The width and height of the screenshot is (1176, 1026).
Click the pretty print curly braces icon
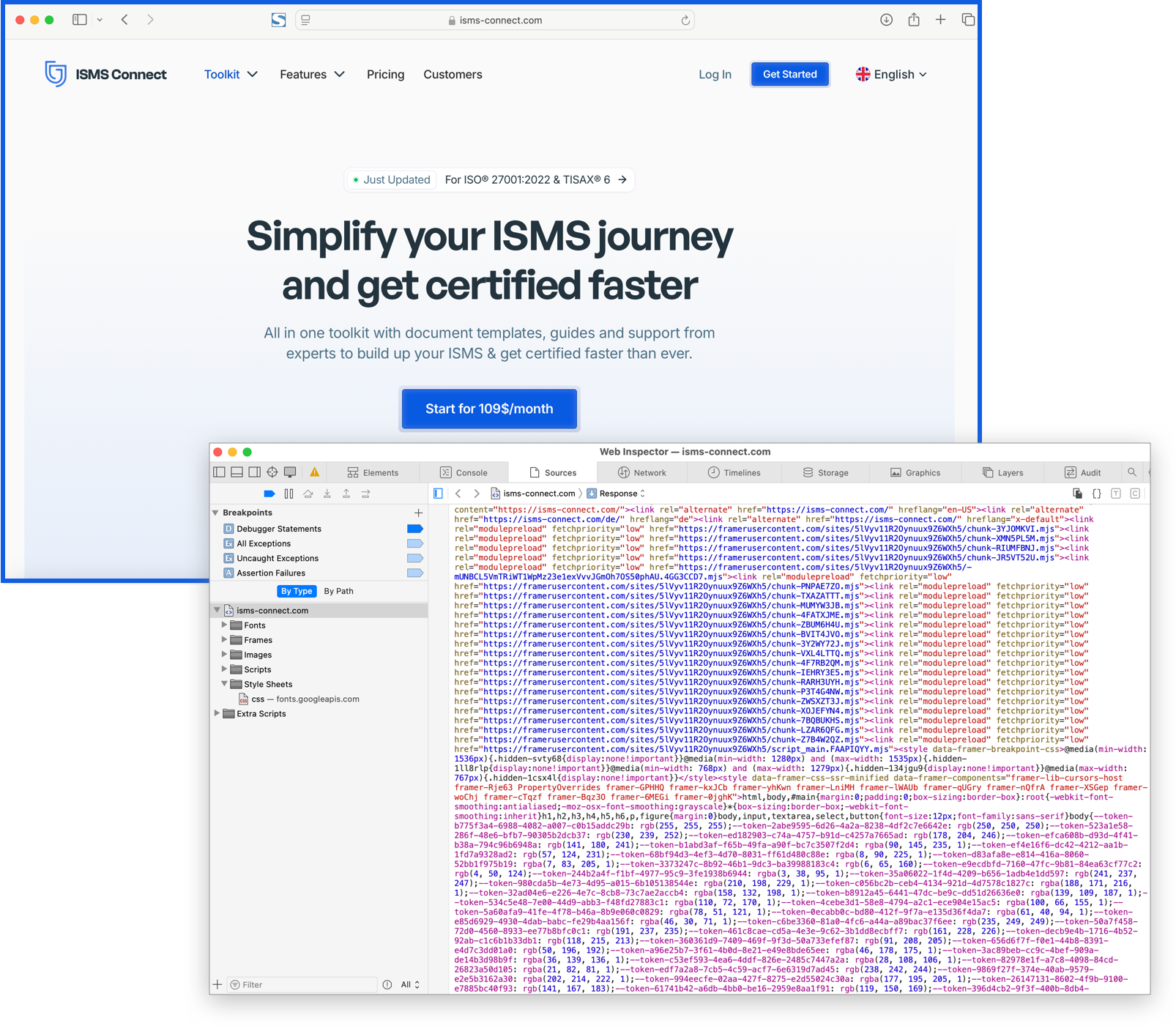[x=1096, y=494]
